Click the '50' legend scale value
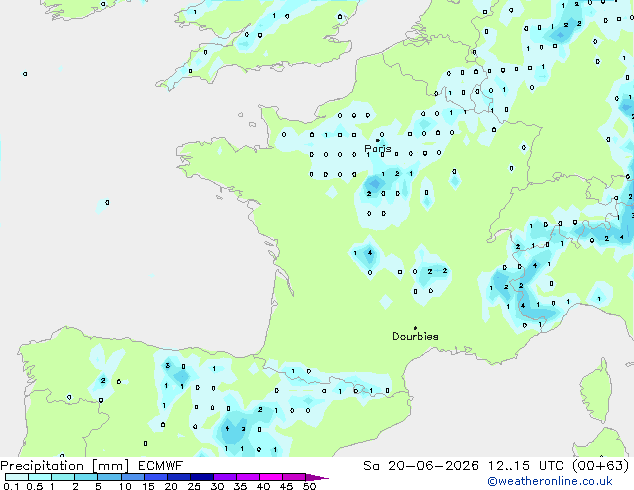The width and height of the screenshot is (634, 490). click(x=309, y=486)
